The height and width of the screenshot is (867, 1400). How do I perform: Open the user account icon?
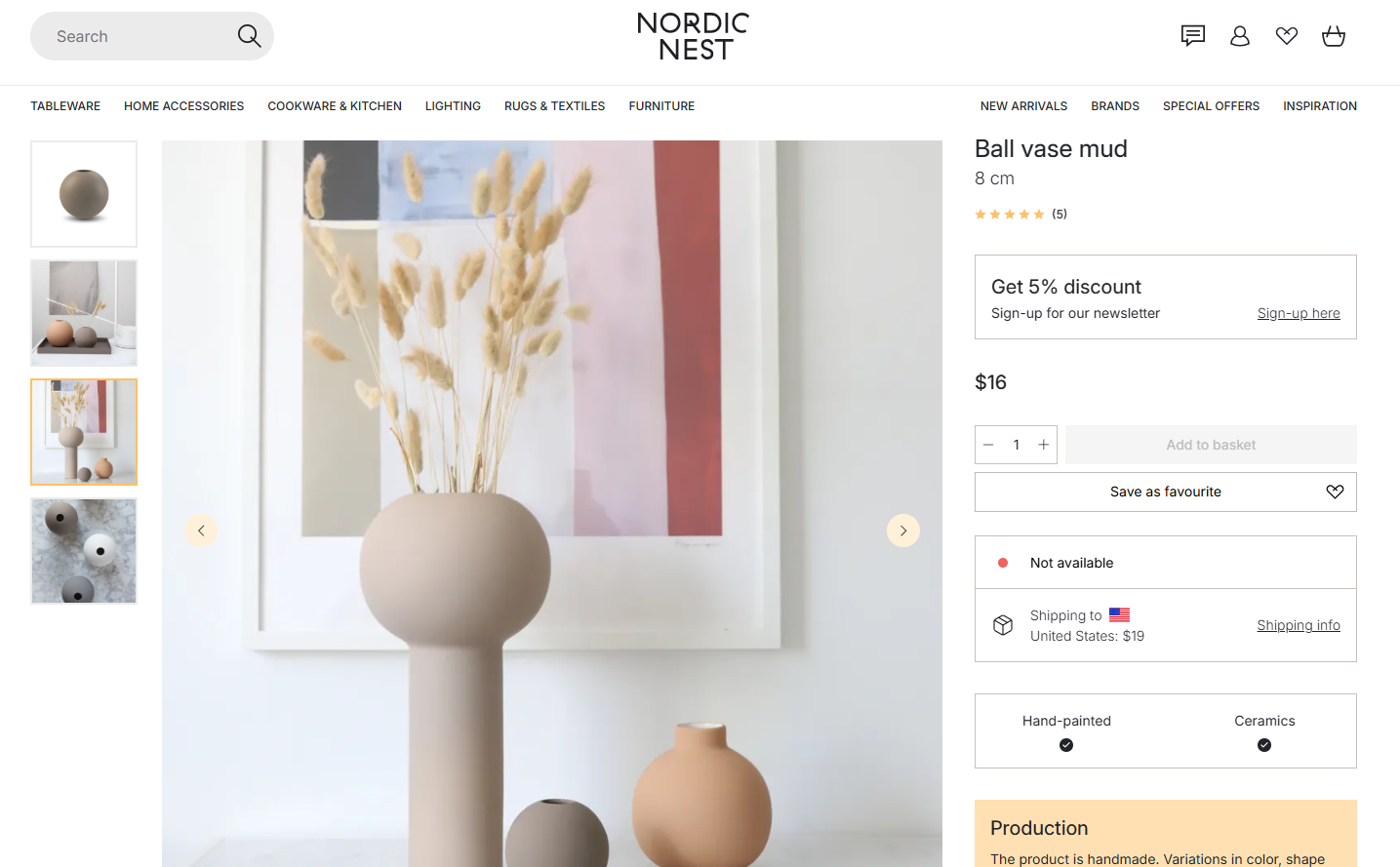pos(1240,36)
